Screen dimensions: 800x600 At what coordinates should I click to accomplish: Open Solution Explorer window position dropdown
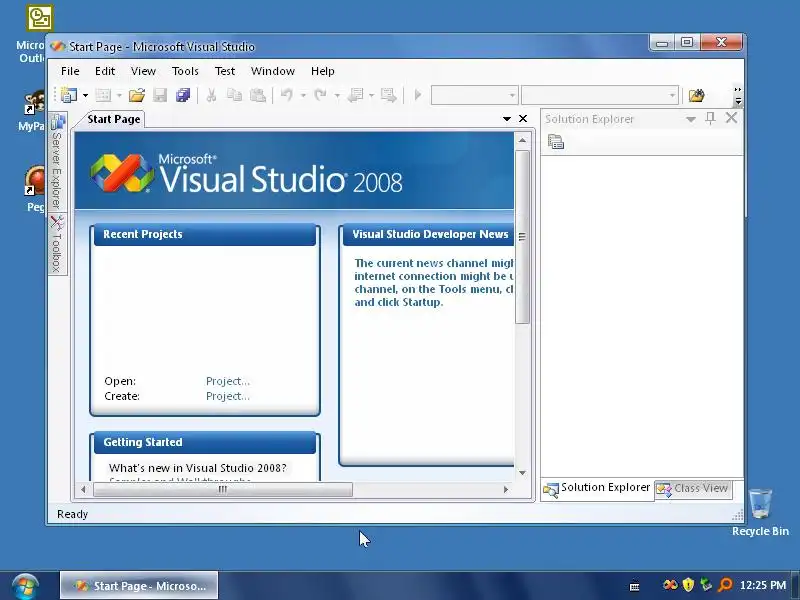pos(691,119)
